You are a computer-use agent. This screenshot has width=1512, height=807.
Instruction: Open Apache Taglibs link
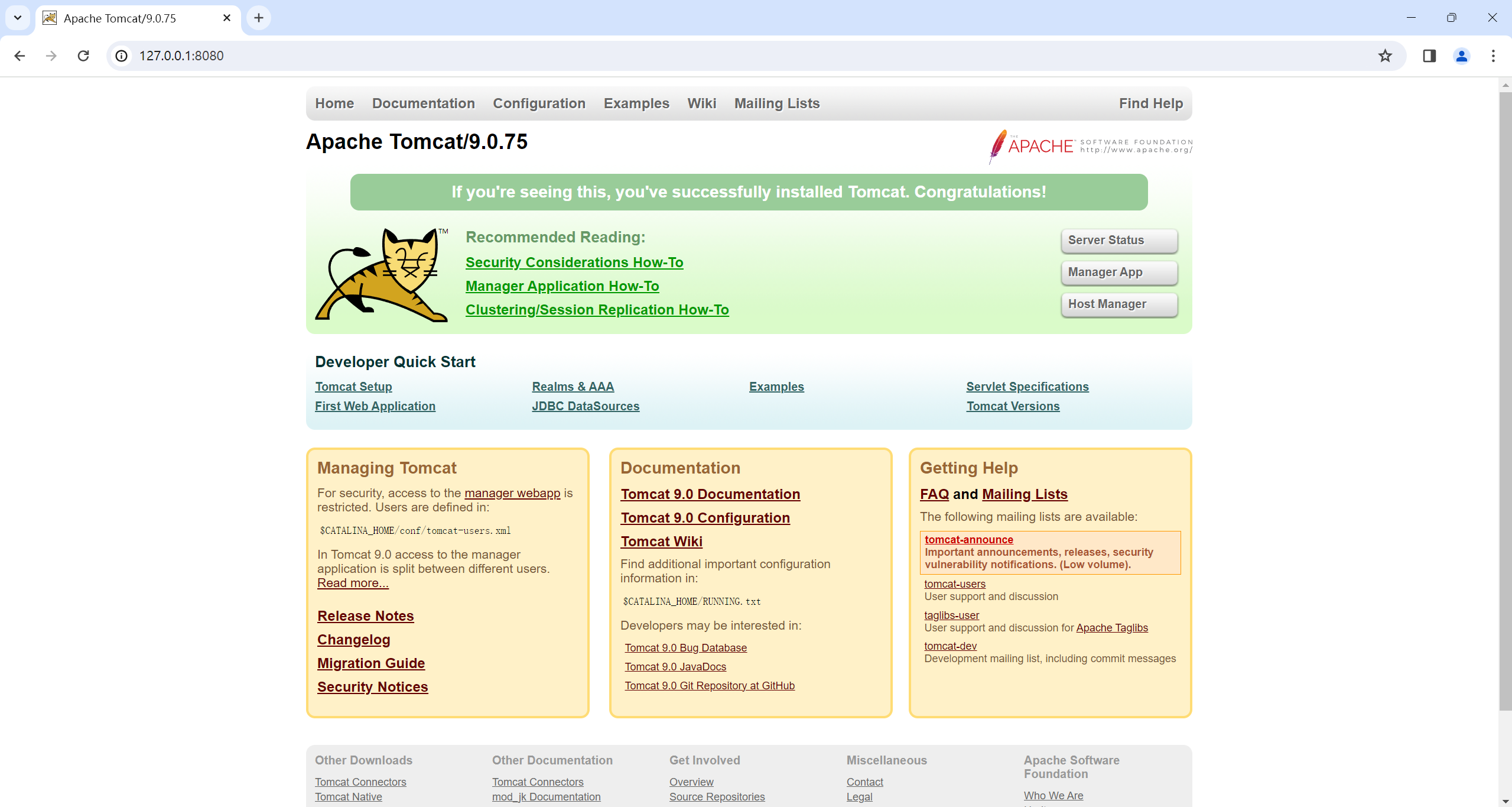(1111, 628)
